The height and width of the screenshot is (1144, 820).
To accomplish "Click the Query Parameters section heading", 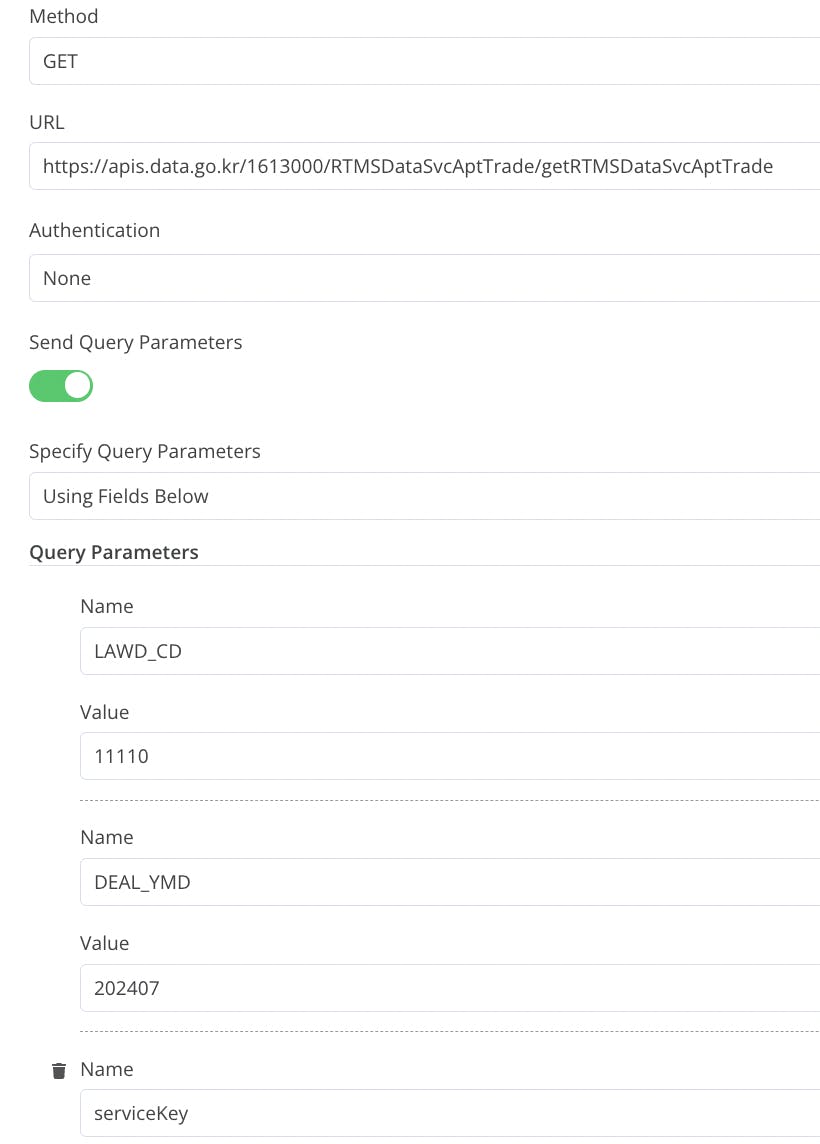I will coord(114,552).
